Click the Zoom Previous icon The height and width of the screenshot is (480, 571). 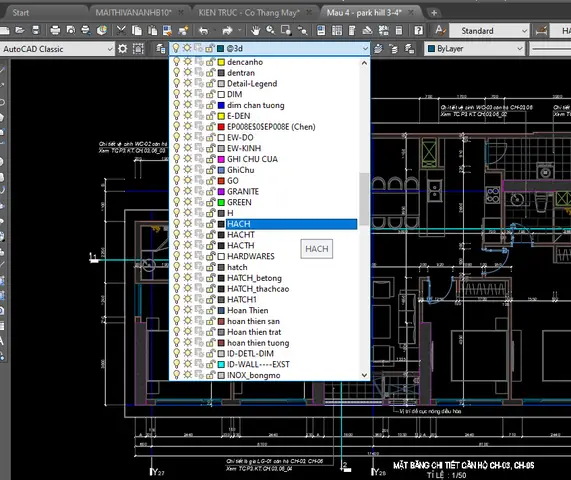(302, 30)
